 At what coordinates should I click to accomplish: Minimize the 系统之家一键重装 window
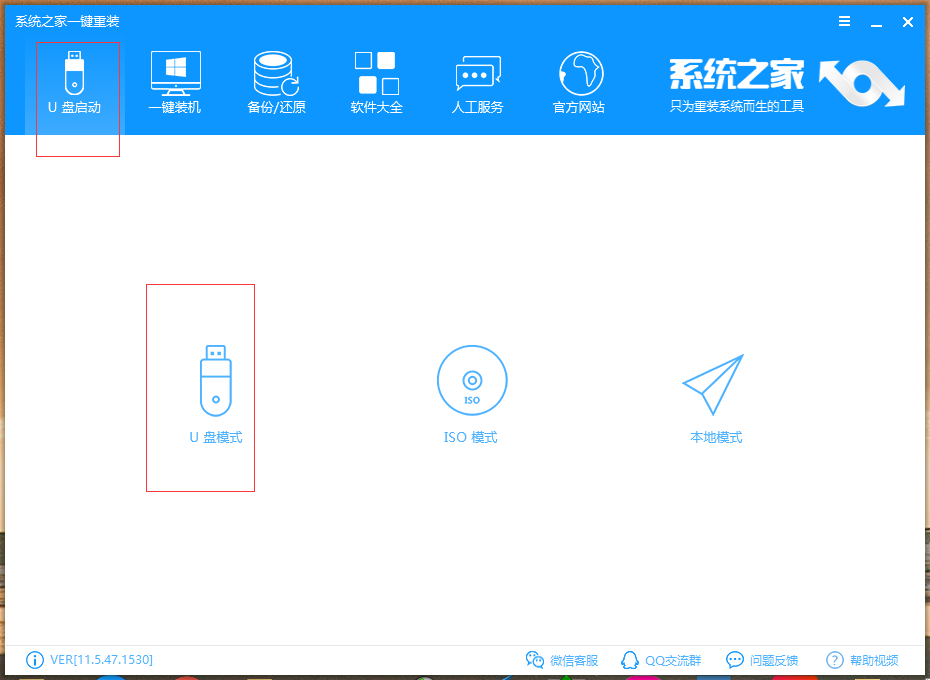876,21
